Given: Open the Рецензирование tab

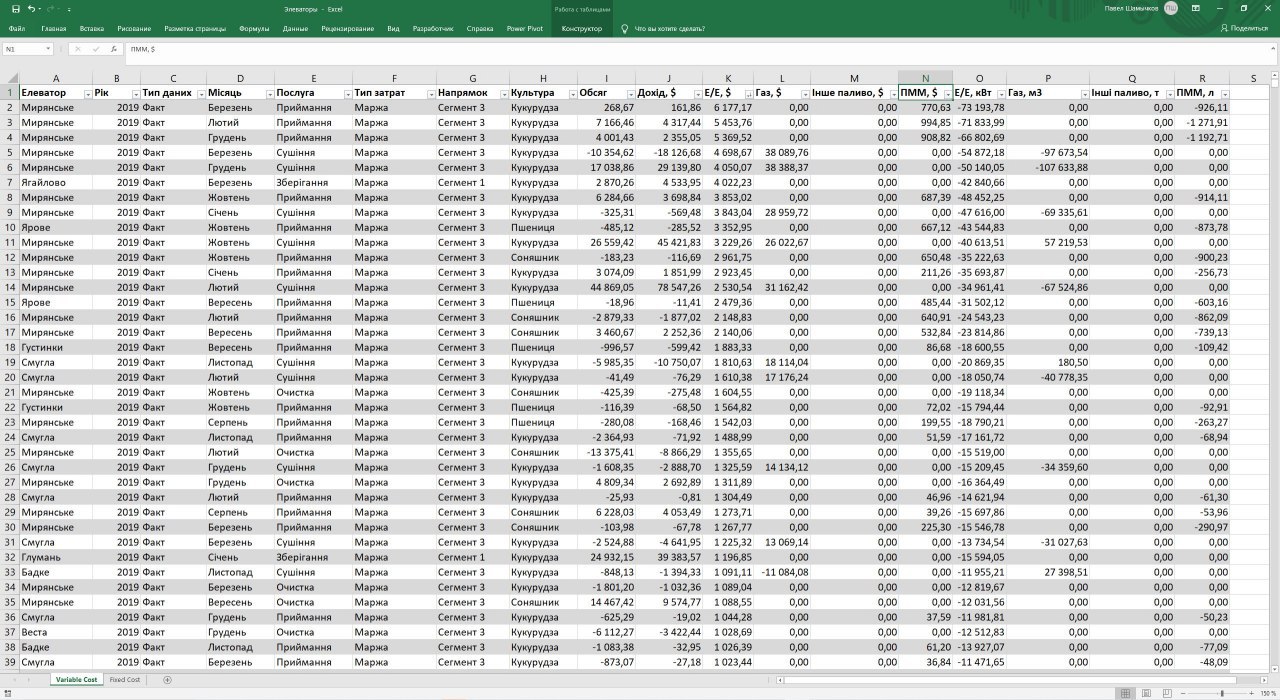Looking at the screenshot, I should [x=348, y=28].
